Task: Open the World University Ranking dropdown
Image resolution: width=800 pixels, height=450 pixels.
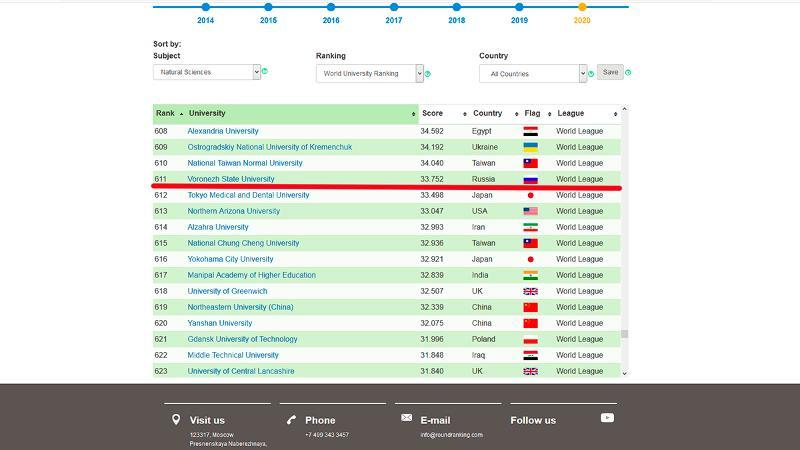Action: [x=369, y=74]
